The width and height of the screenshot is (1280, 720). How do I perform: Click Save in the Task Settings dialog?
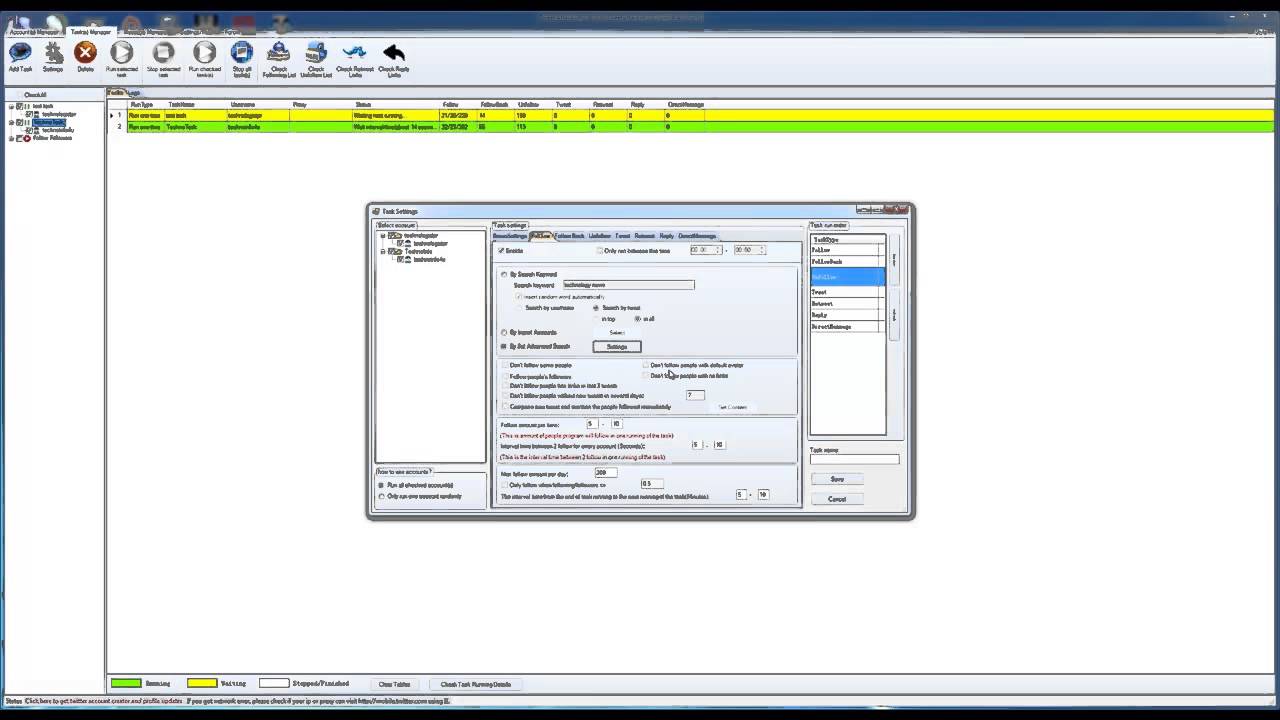(x=837, y=479)
